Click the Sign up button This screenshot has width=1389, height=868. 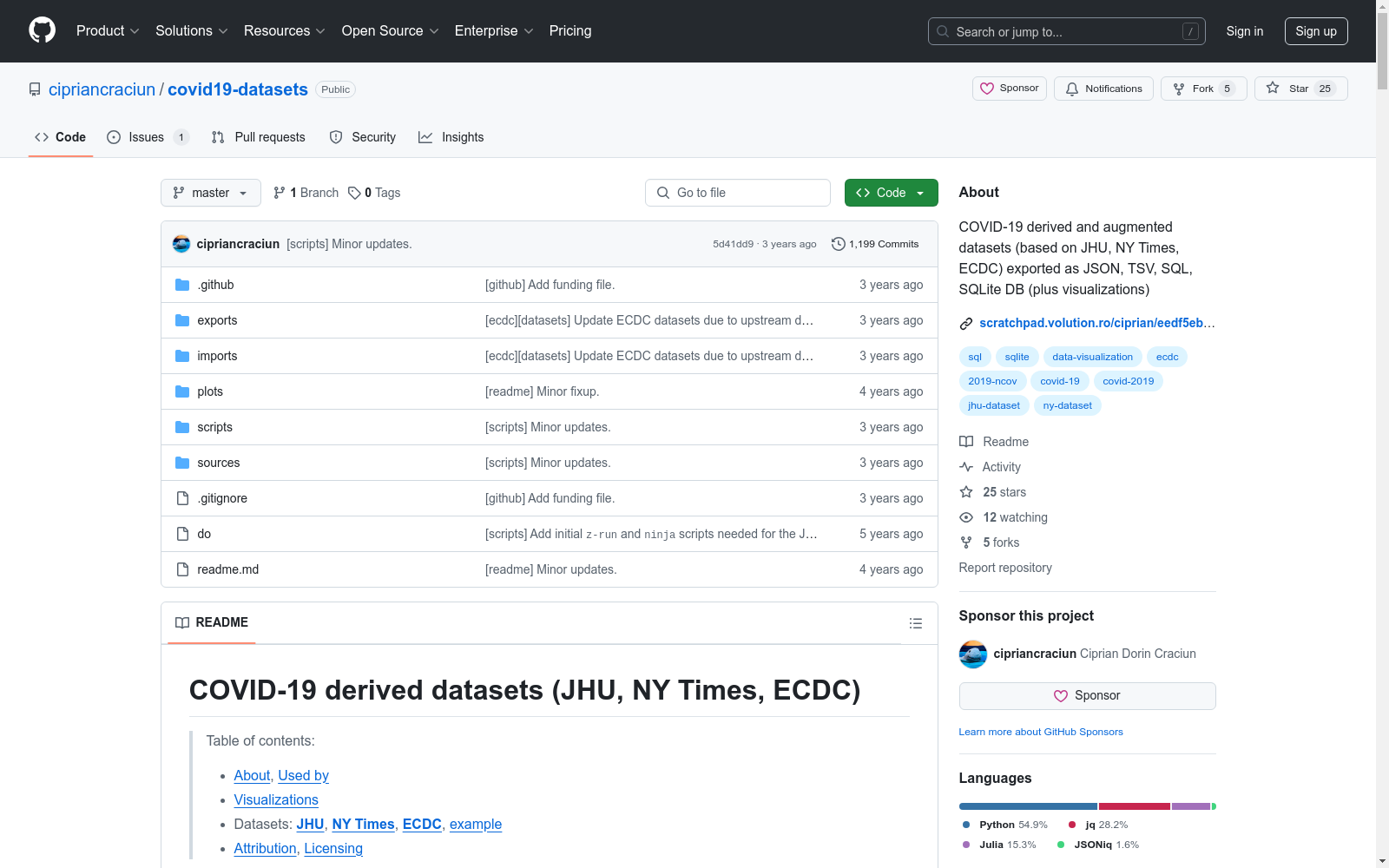[1316, 31]
